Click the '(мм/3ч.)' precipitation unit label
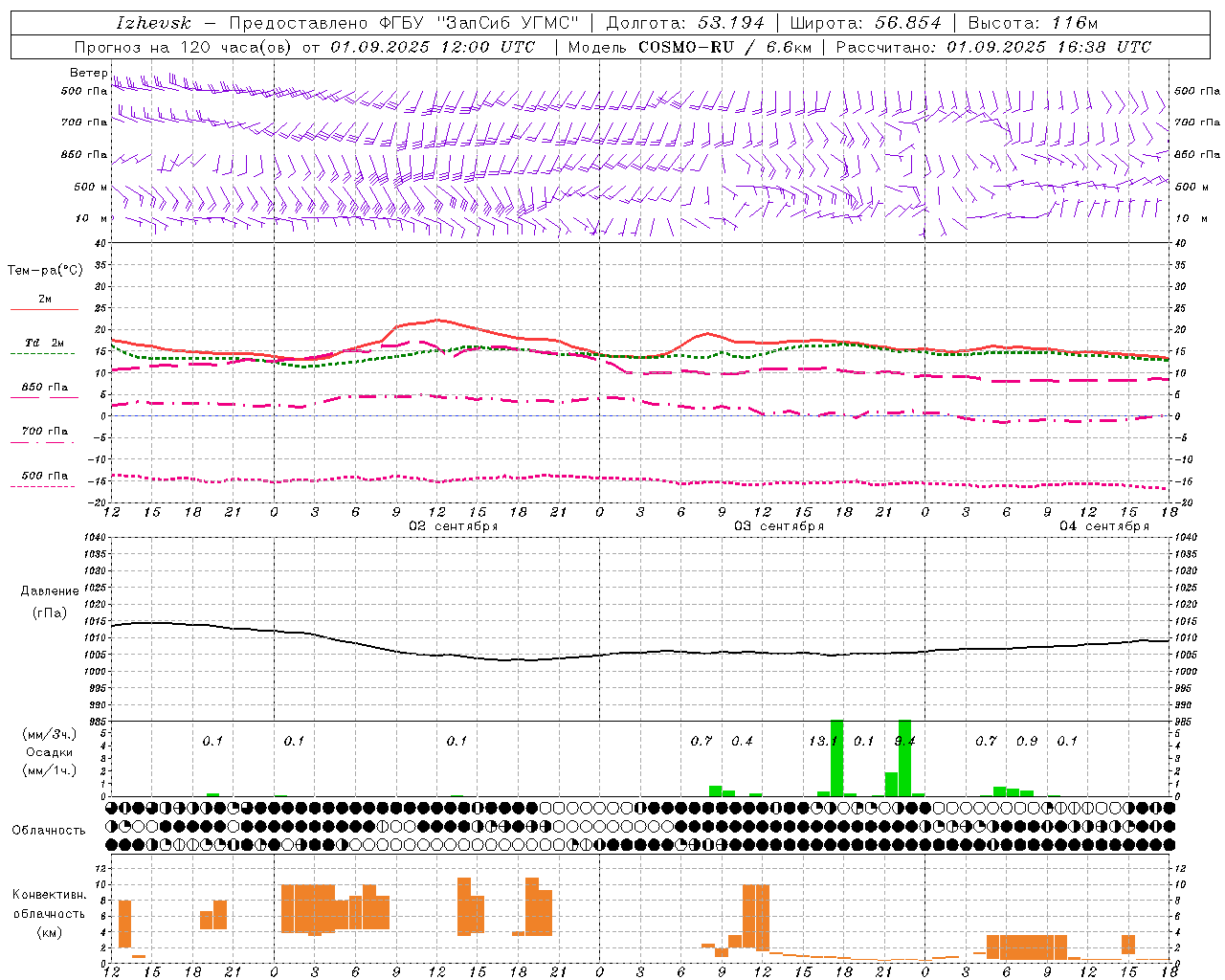This screenshot has height=980, width=1225. pyautogui.click(x=50, y=734)
